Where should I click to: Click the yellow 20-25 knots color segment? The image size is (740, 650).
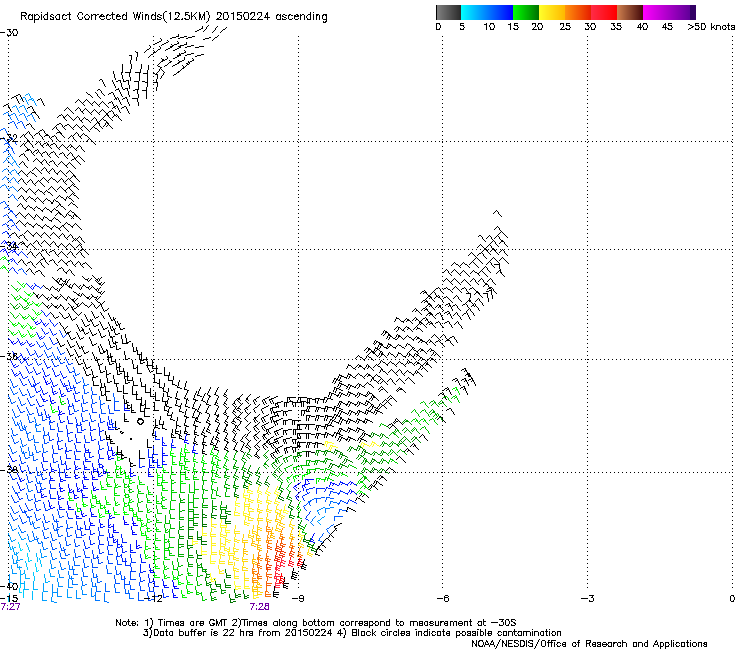[552, 12]
